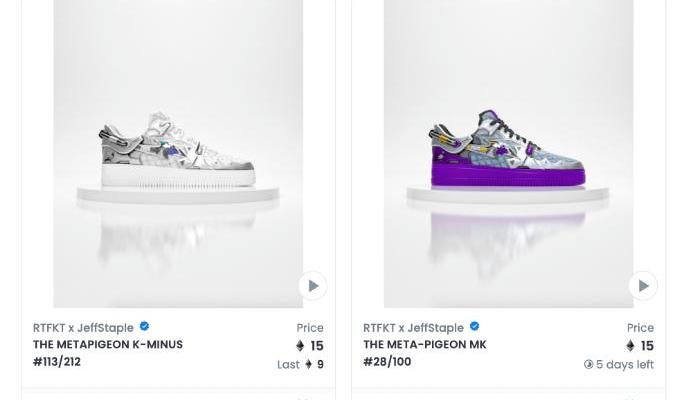Open THE META-PIGEON MK item title
The width and height of the screenshot is (678, 400).
[425, 345]
